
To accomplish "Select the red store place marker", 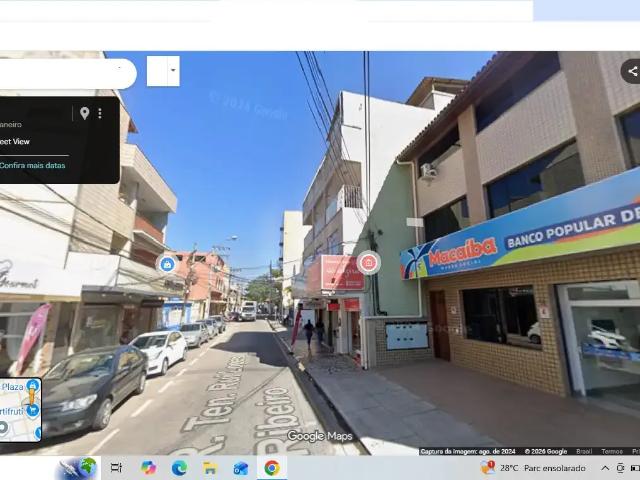I will [x=369, y=262].
